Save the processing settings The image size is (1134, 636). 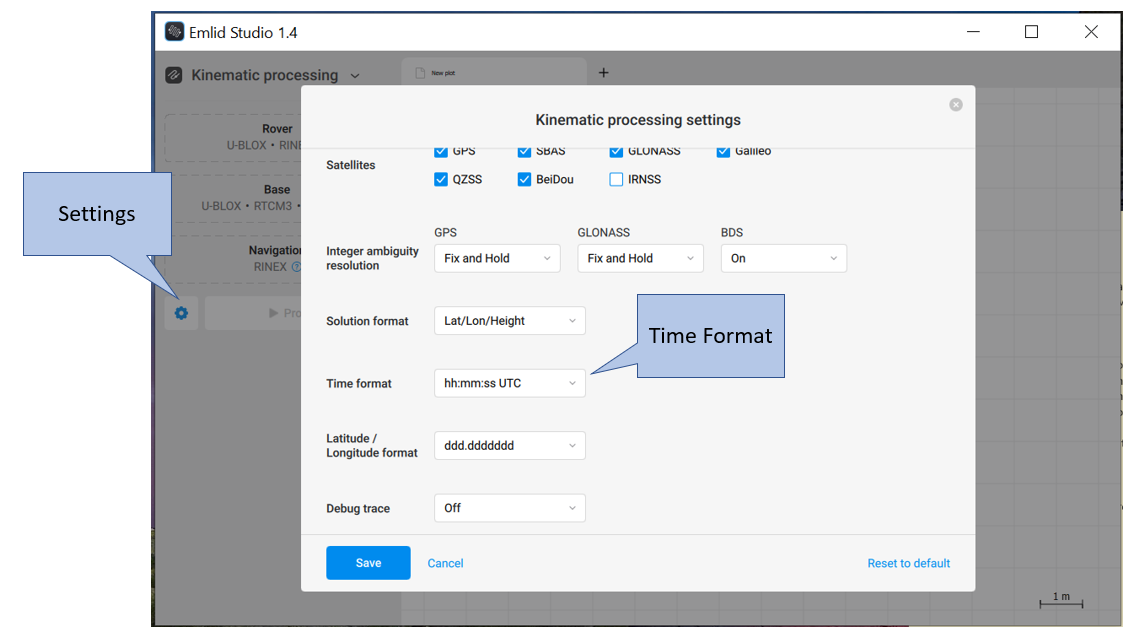(368, 563)
